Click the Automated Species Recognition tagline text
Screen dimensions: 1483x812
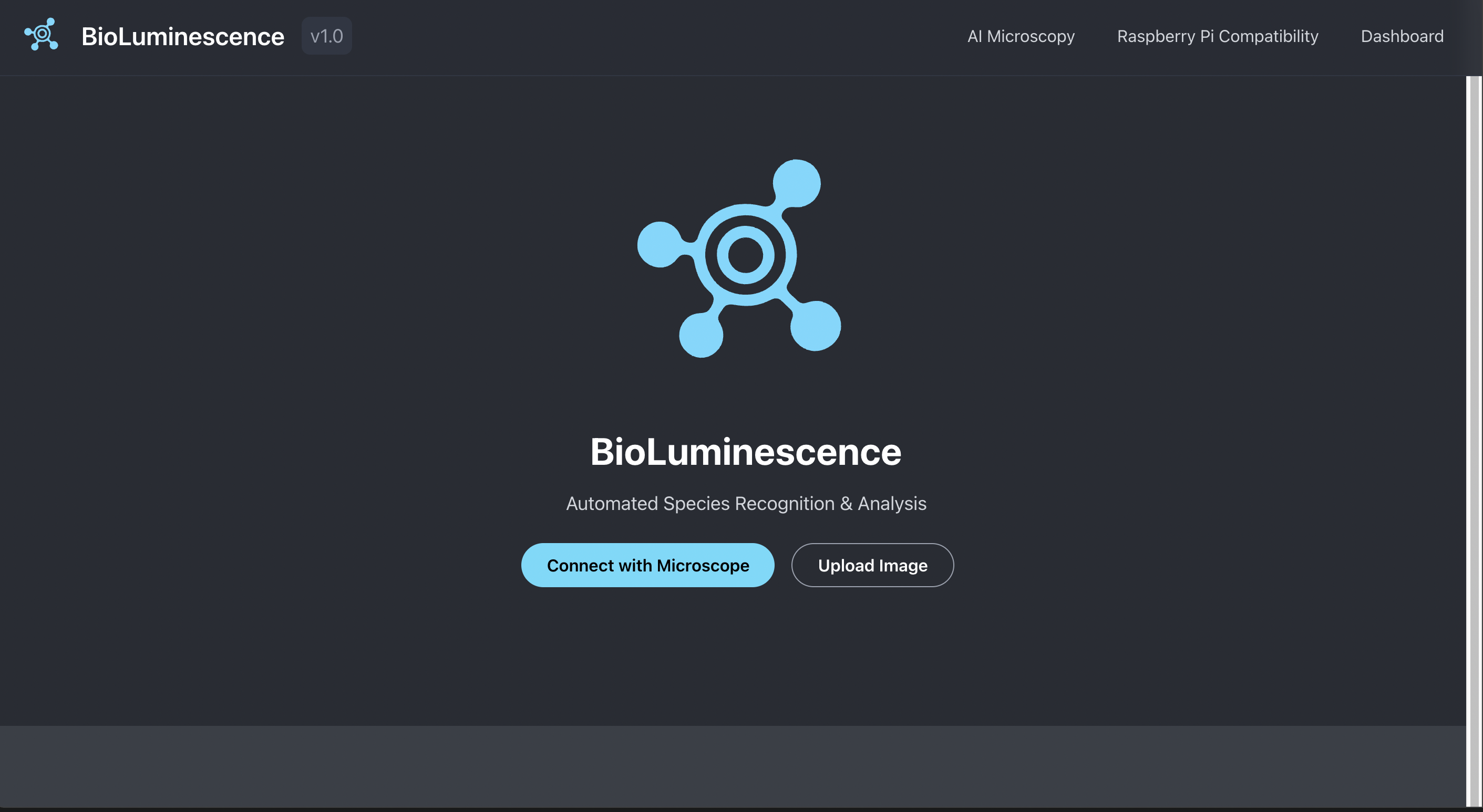tap(746, 503)
